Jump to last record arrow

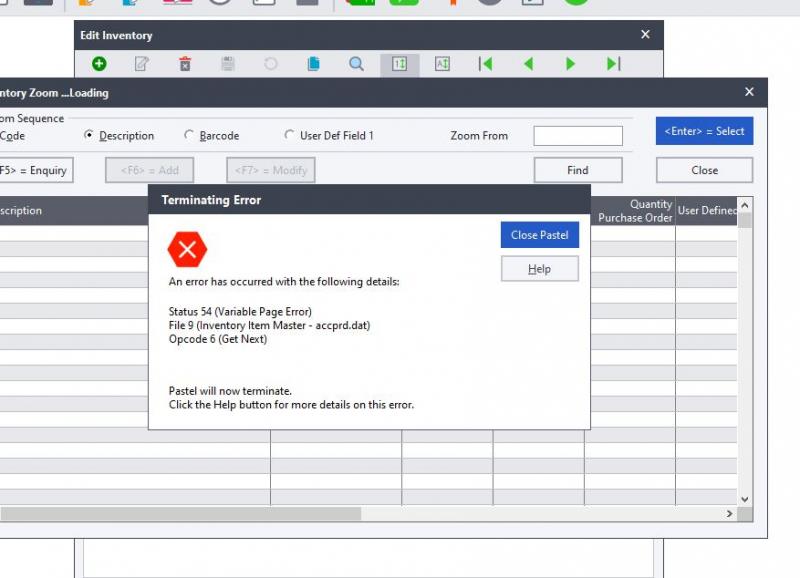(x=613, y=64)
